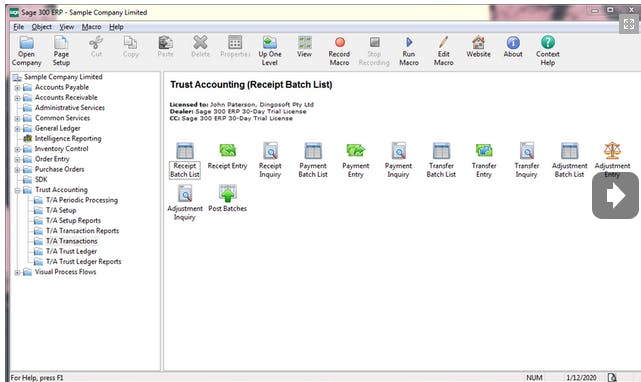This screenshot has height=382, width=641.
Task: Open Context Help from the toolbar
Action: click(x=548, y=52)
